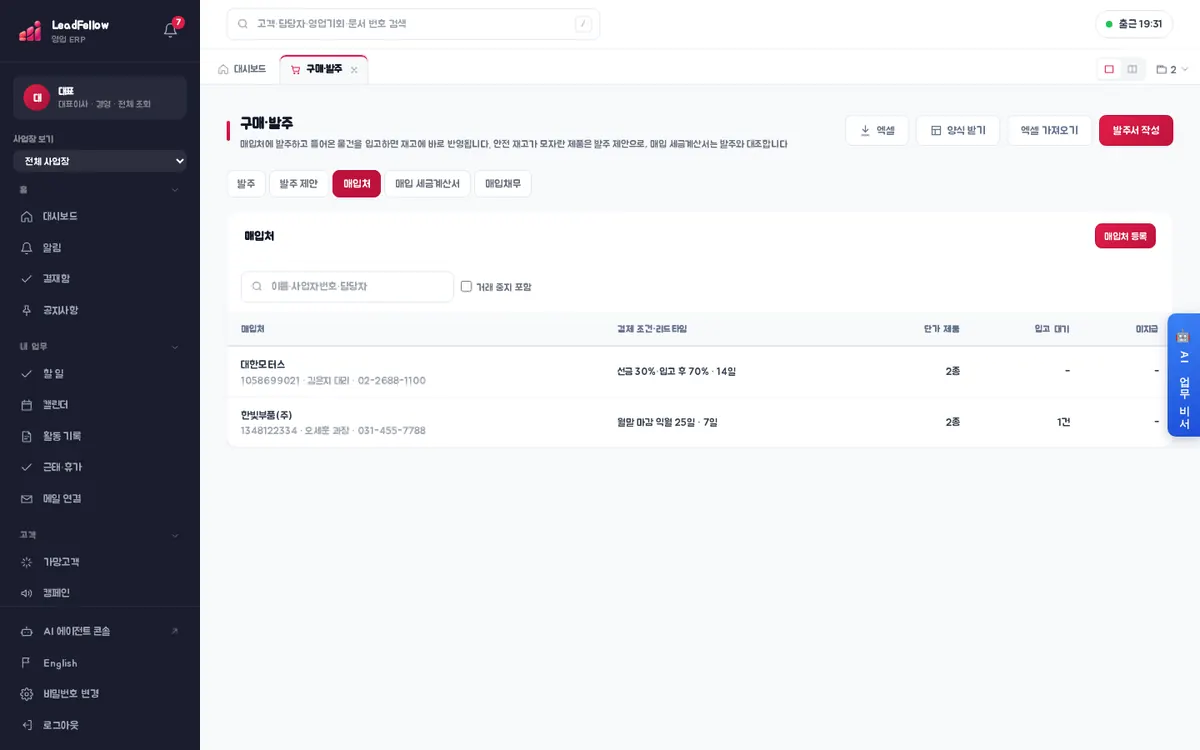Open the AI 업무 비서 side panel
Screen dimensions: 1200x750
click(x=1183, y=375)
